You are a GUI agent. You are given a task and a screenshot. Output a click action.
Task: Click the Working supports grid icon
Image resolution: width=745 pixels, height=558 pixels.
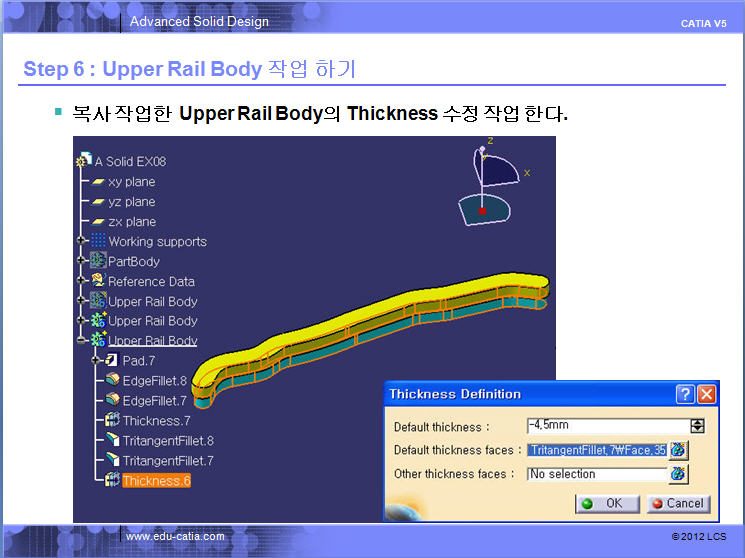click(x=98, y=241)
